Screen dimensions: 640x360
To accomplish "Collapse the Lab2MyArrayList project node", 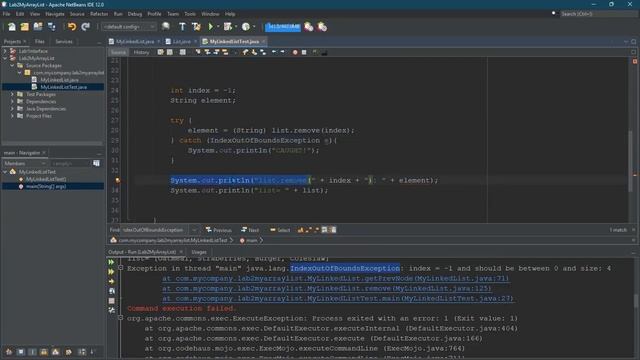I will pos(5,58).
